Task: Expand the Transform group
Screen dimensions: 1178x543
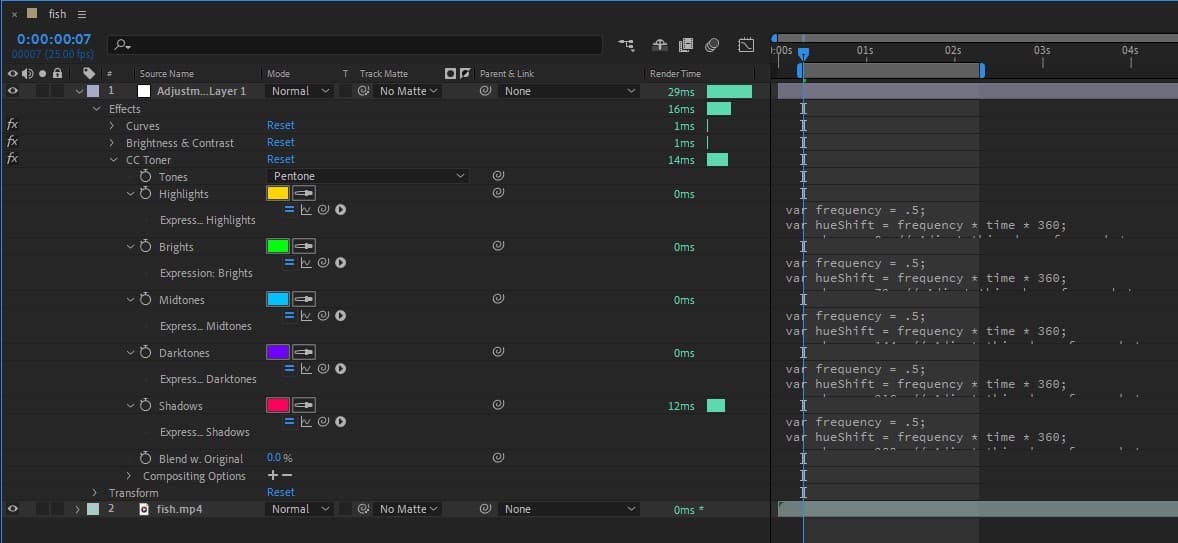Action: [x=95, y=493]
